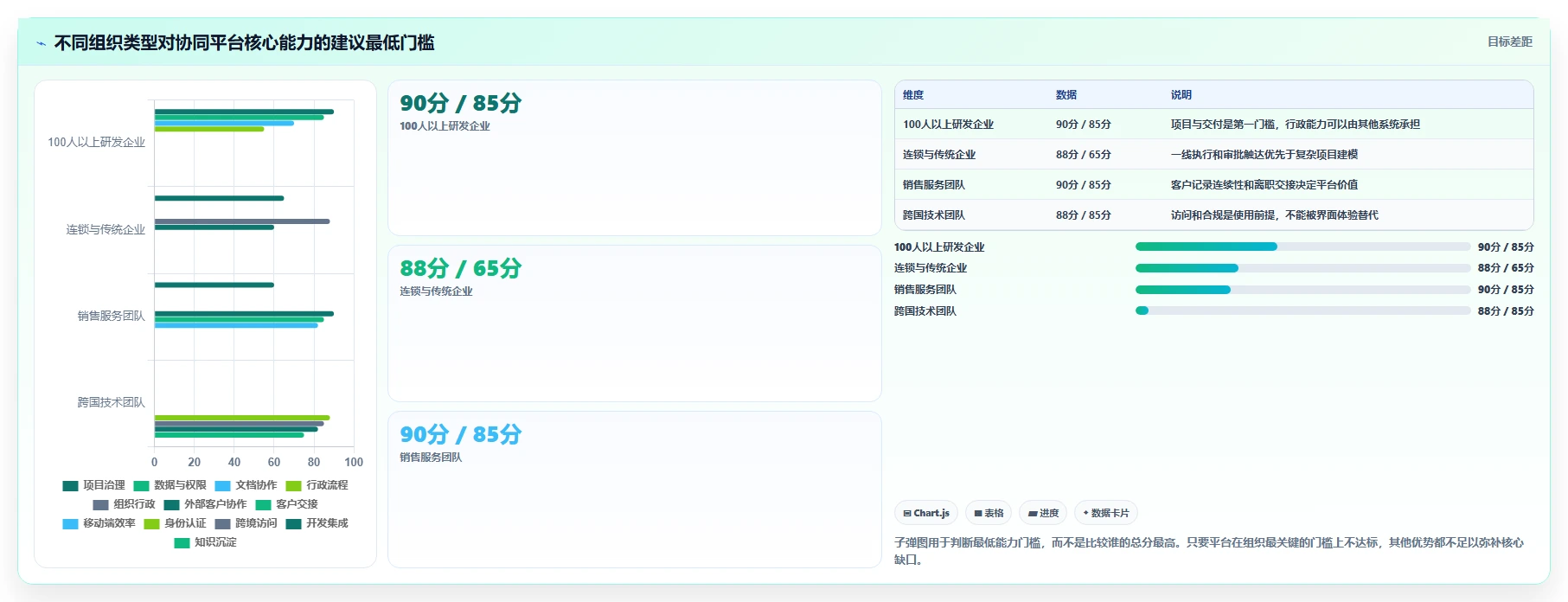Toggle the 外部客户协作 legend item
The height and width of the screenshot is (602, 1568).
(x=205, y=504)
